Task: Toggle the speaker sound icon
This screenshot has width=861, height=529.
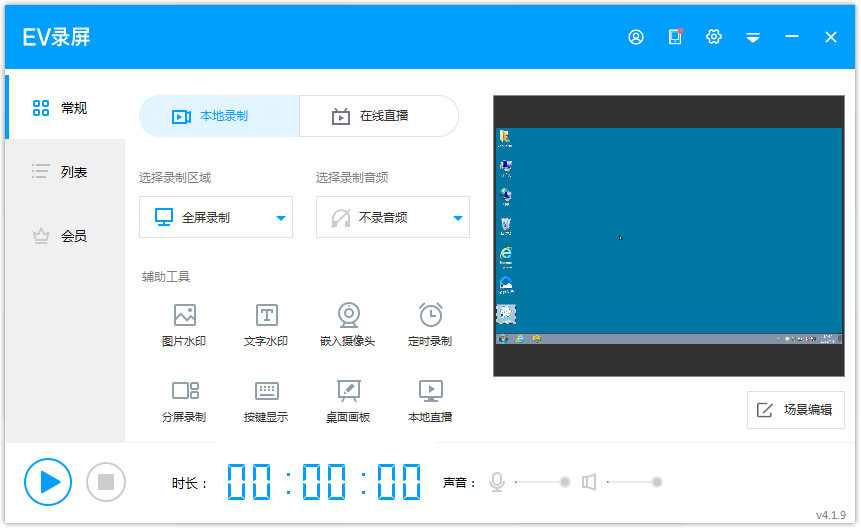Action: pyautogui.click(x=589, y=483)
